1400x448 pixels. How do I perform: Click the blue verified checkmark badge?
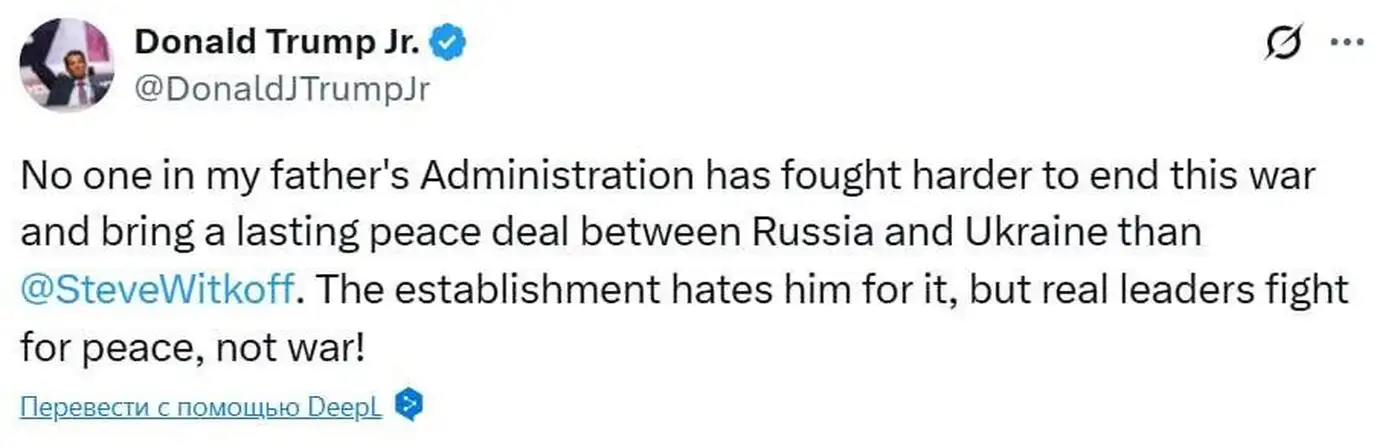[x=445, y=42]
